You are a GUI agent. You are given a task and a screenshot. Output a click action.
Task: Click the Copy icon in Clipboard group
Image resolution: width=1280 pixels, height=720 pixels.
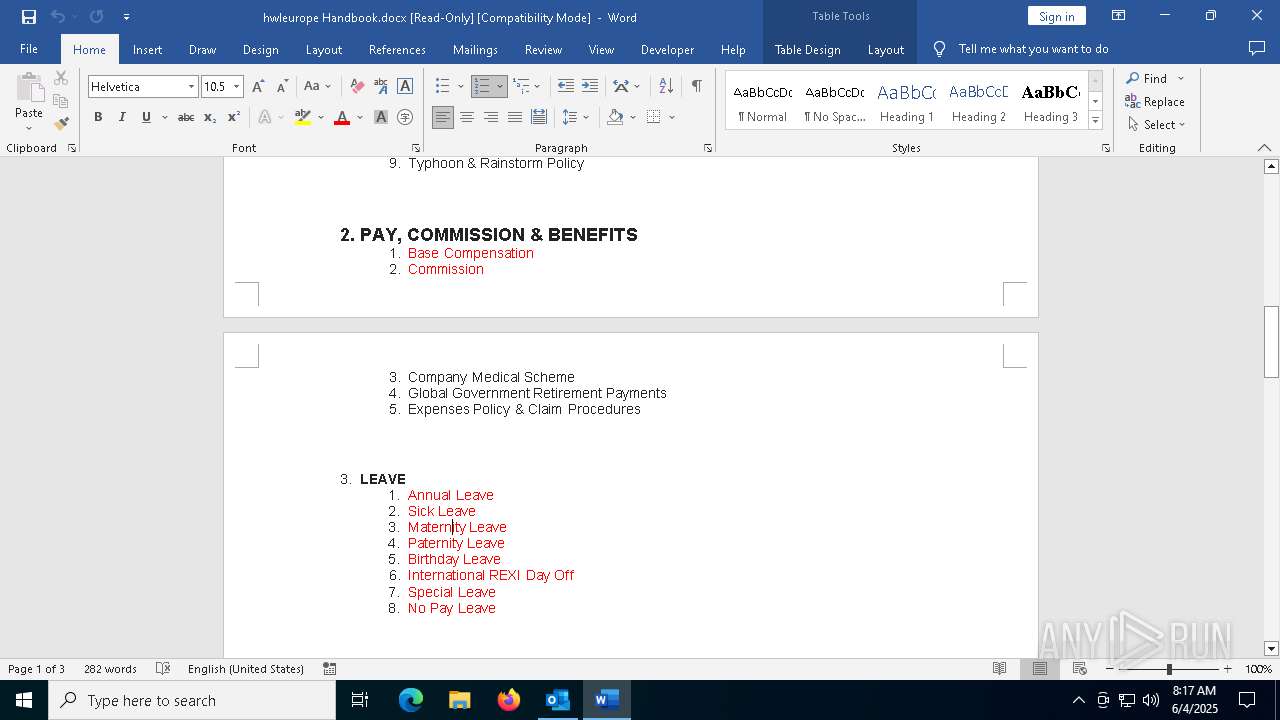(61, 101)
